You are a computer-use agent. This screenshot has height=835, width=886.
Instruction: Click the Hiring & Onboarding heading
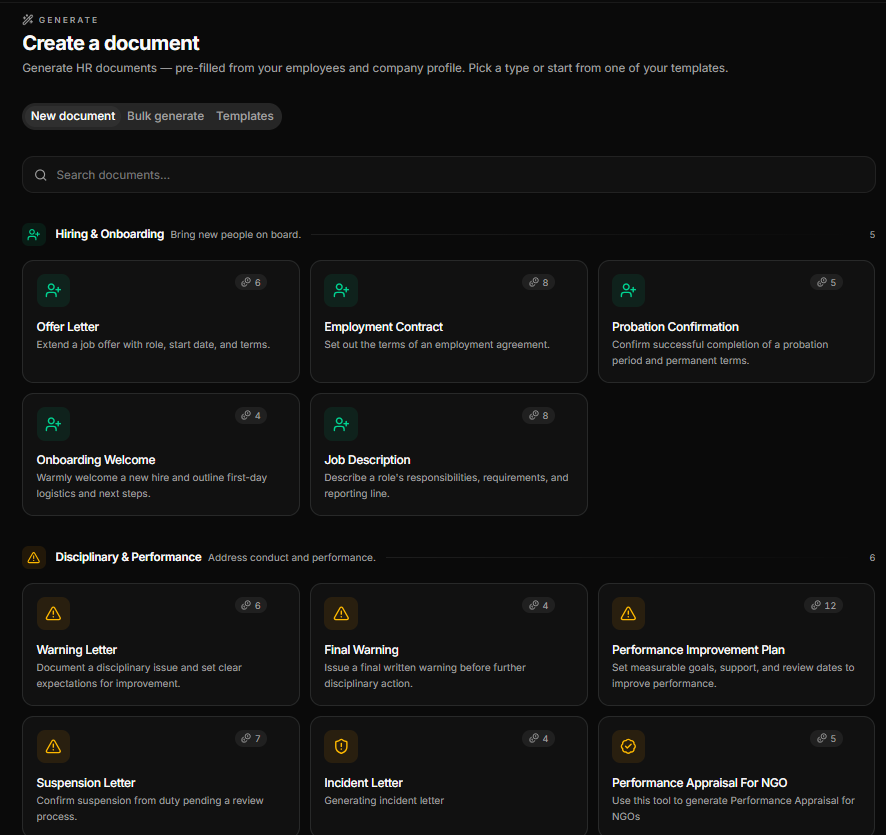[x=110, y=234]
